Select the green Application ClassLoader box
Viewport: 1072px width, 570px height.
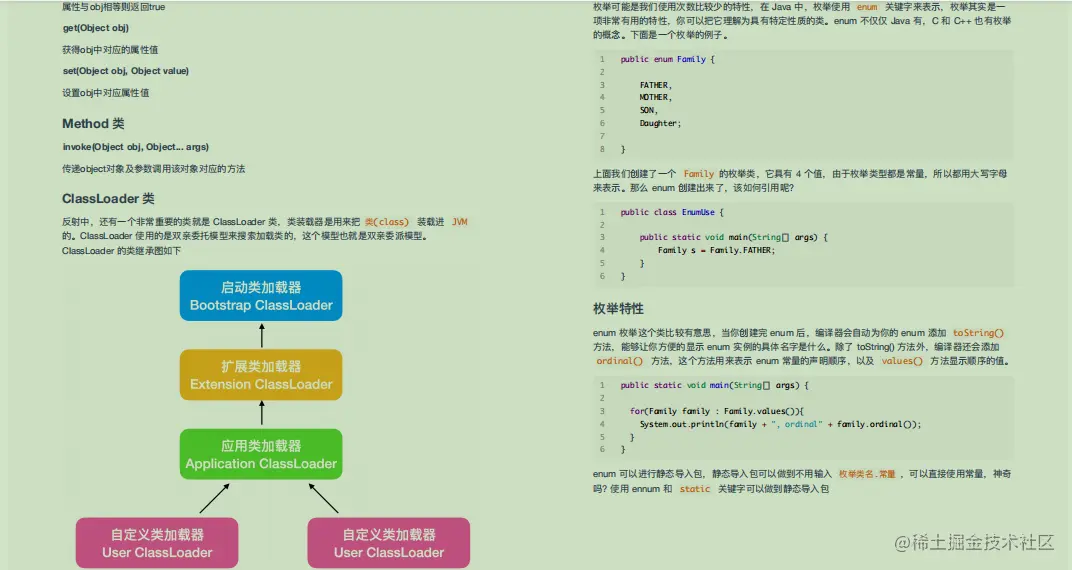(261, 454)
